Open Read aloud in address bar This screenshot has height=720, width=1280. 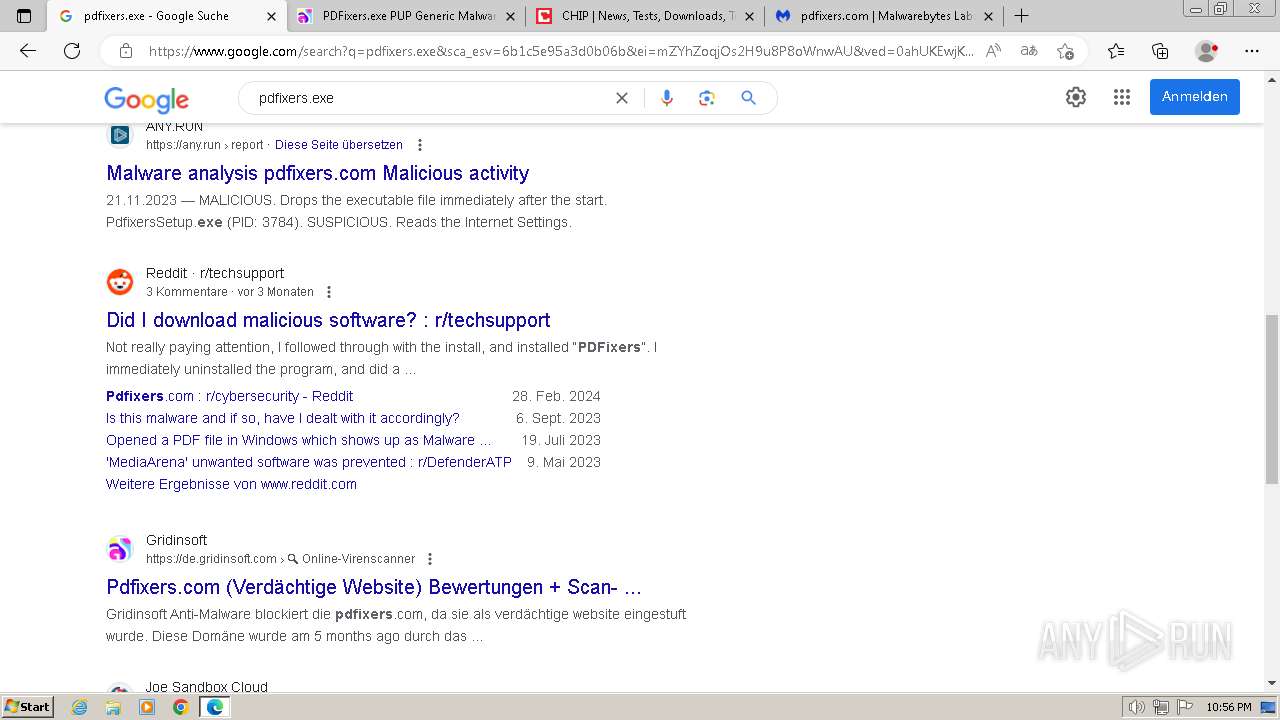click(x=993, y=51)
